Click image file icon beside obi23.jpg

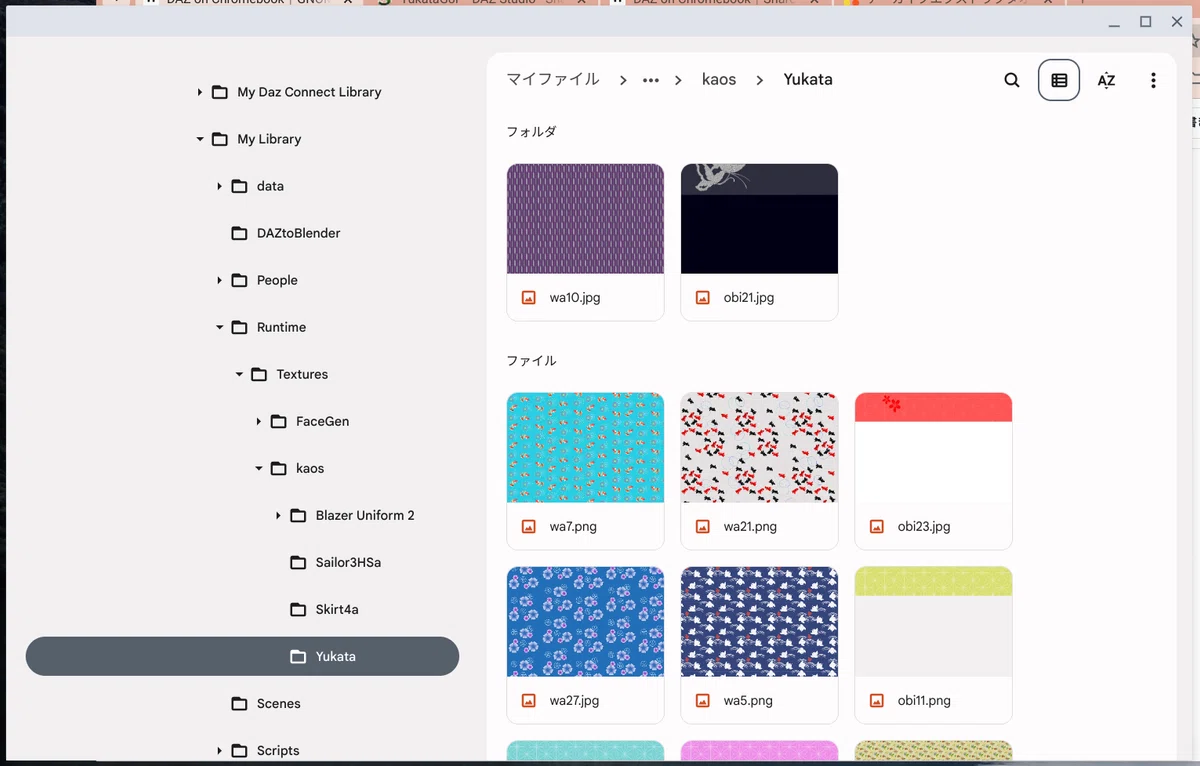point(877,526)
